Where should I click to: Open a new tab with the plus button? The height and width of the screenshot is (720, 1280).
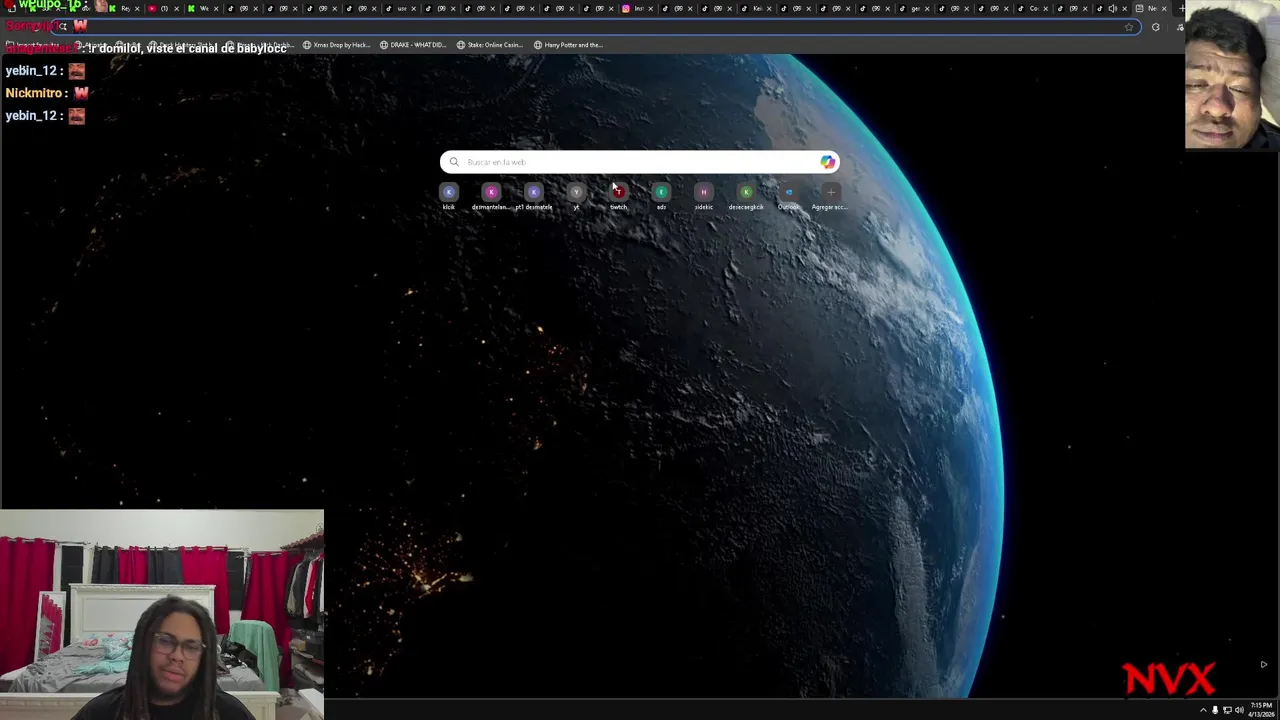click(x=1182, y=8)
